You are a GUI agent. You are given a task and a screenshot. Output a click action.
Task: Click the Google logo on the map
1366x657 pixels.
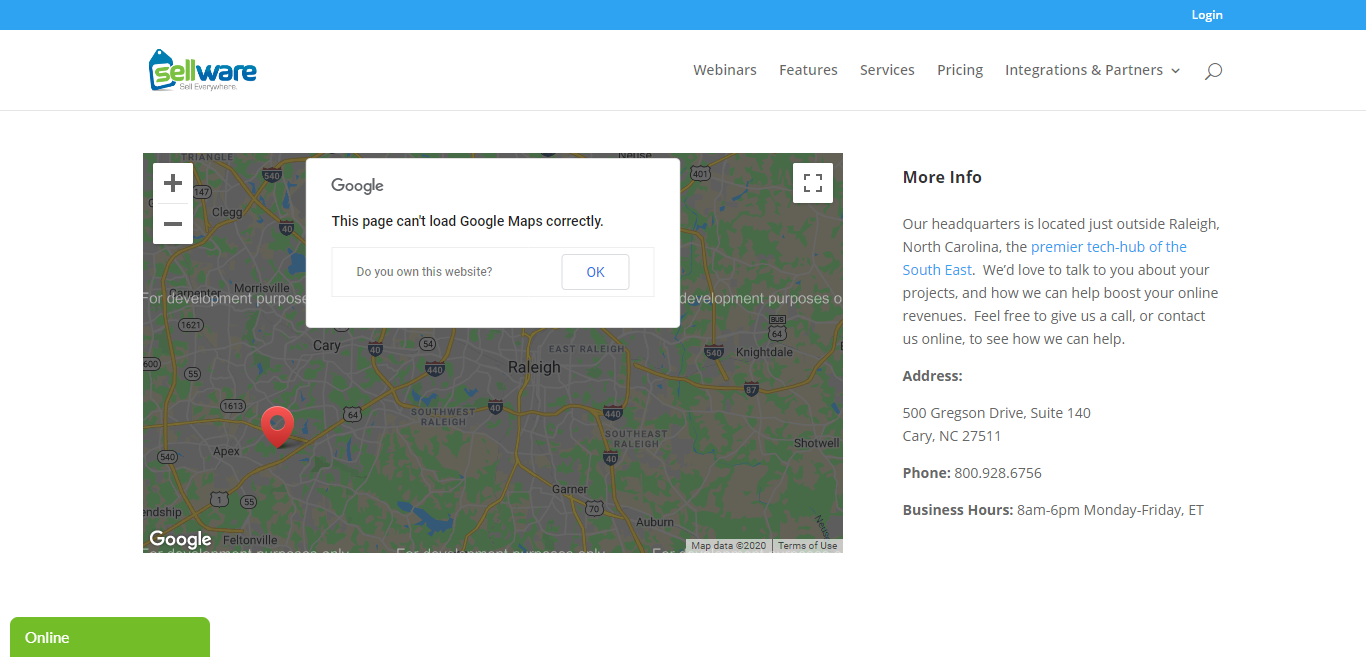[x=181, y=539]
